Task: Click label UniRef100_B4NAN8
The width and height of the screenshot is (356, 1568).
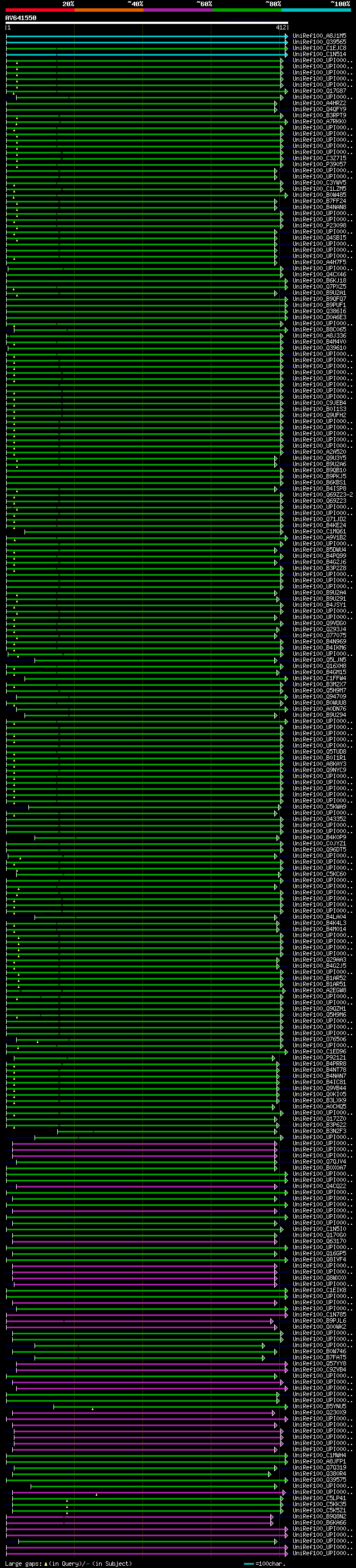Action: click(319, 207)
